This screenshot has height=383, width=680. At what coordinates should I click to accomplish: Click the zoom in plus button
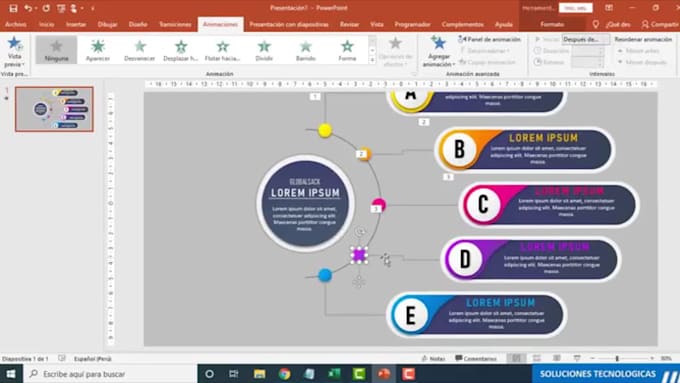pyautogui.click(x=652, y=358)
